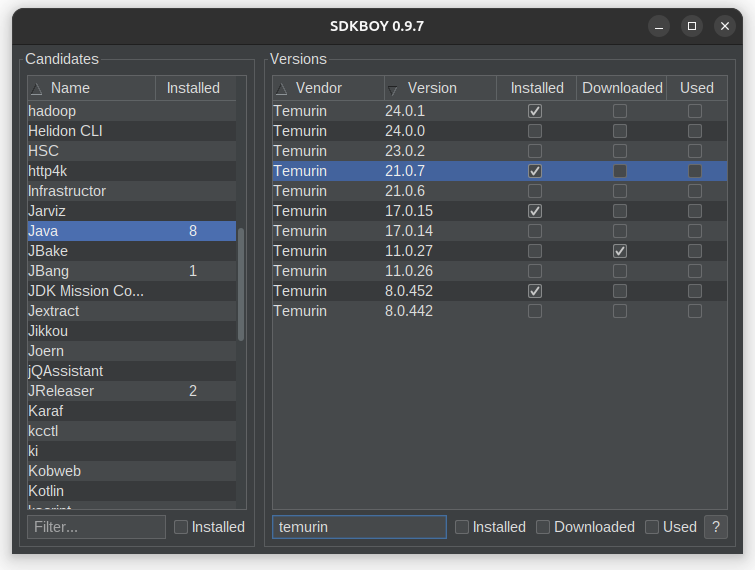Sort versions by Downloaded column header
The width and height of the screenshot is (755, 570).
pyautogui.click(x=622, y=88)
